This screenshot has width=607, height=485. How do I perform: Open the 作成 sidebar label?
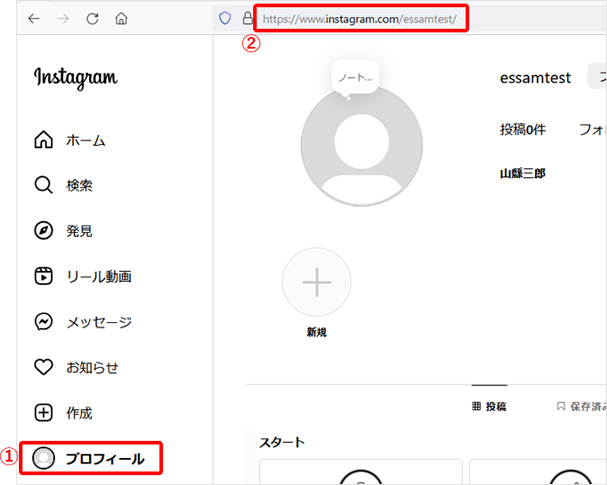(x=79, y=413)
